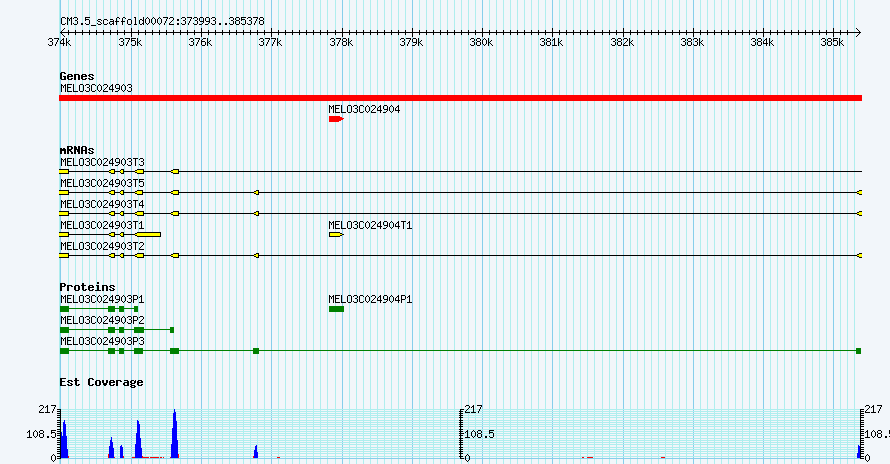Click the Proteins track heading
The height and width of the screenshot is (464, 890).
coord(87,287)
